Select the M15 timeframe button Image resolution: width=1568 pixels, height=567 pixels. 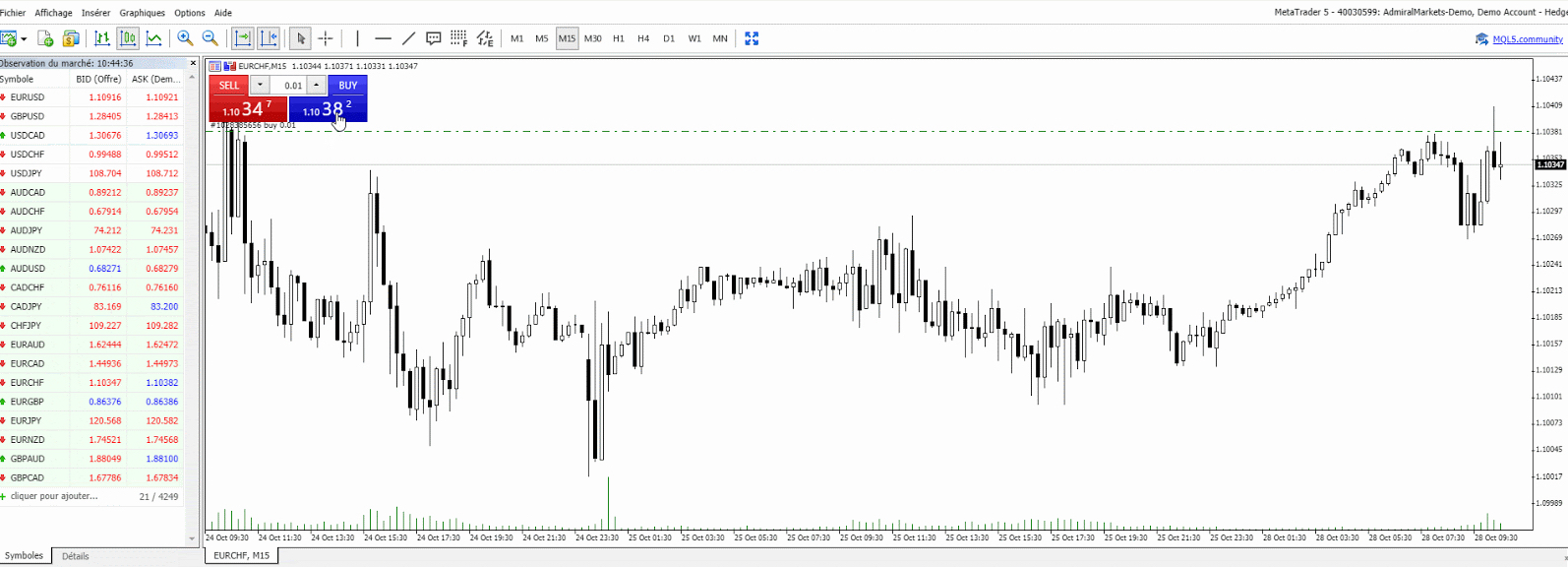pyautogui.click(x=568, y=38)
